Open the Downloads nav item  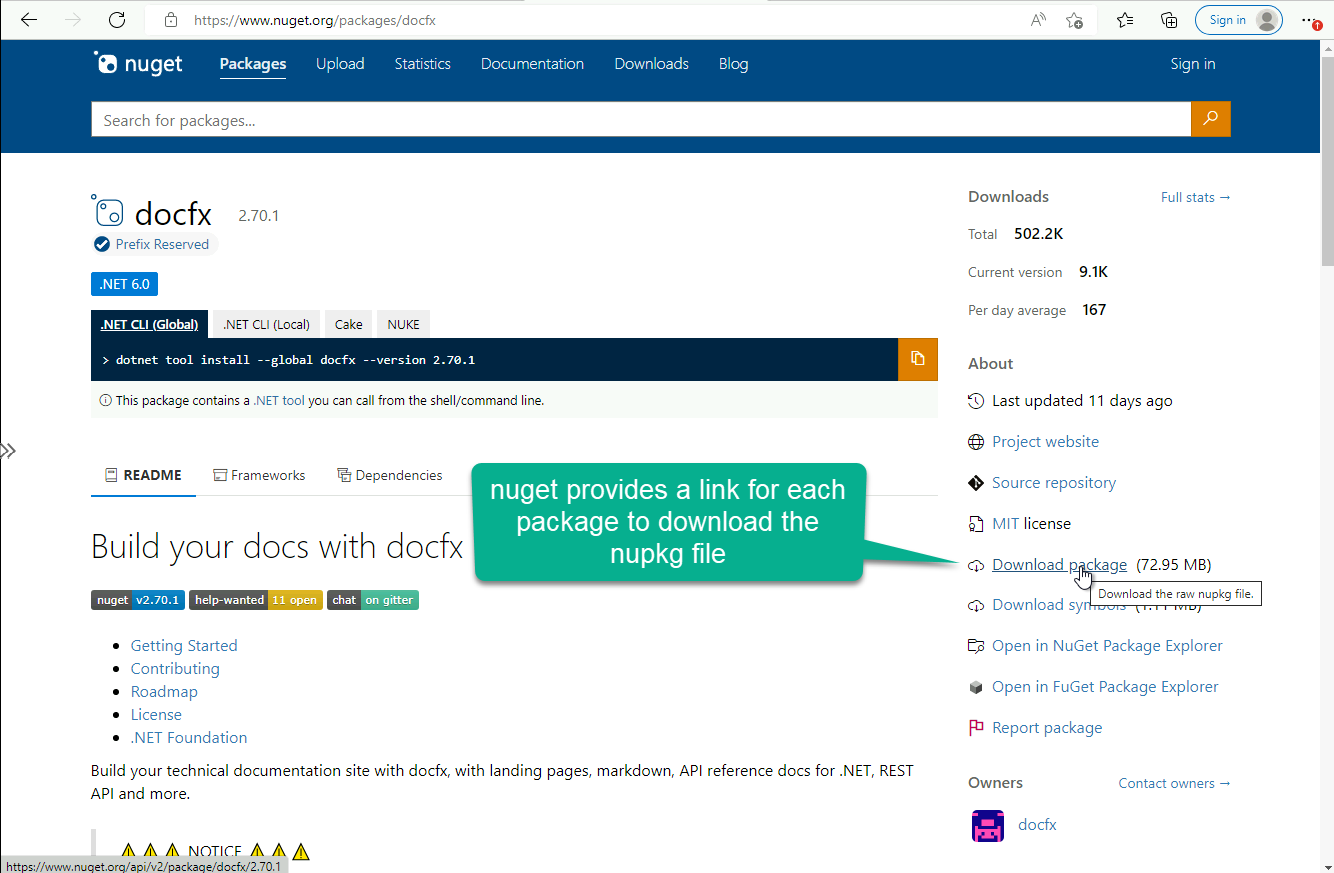(x=651, y=64)
